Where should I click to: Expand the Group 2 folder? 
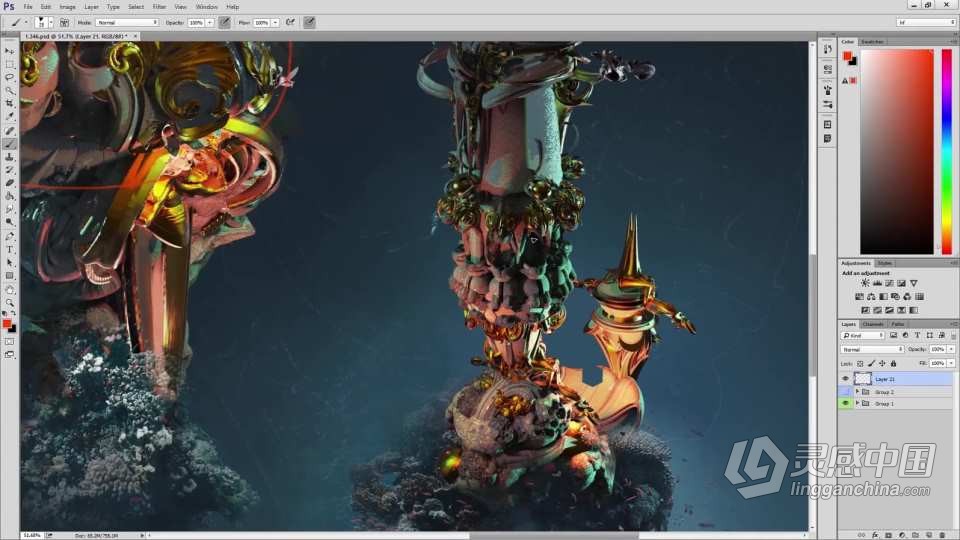pyautogui.click(x=857, y=391)
